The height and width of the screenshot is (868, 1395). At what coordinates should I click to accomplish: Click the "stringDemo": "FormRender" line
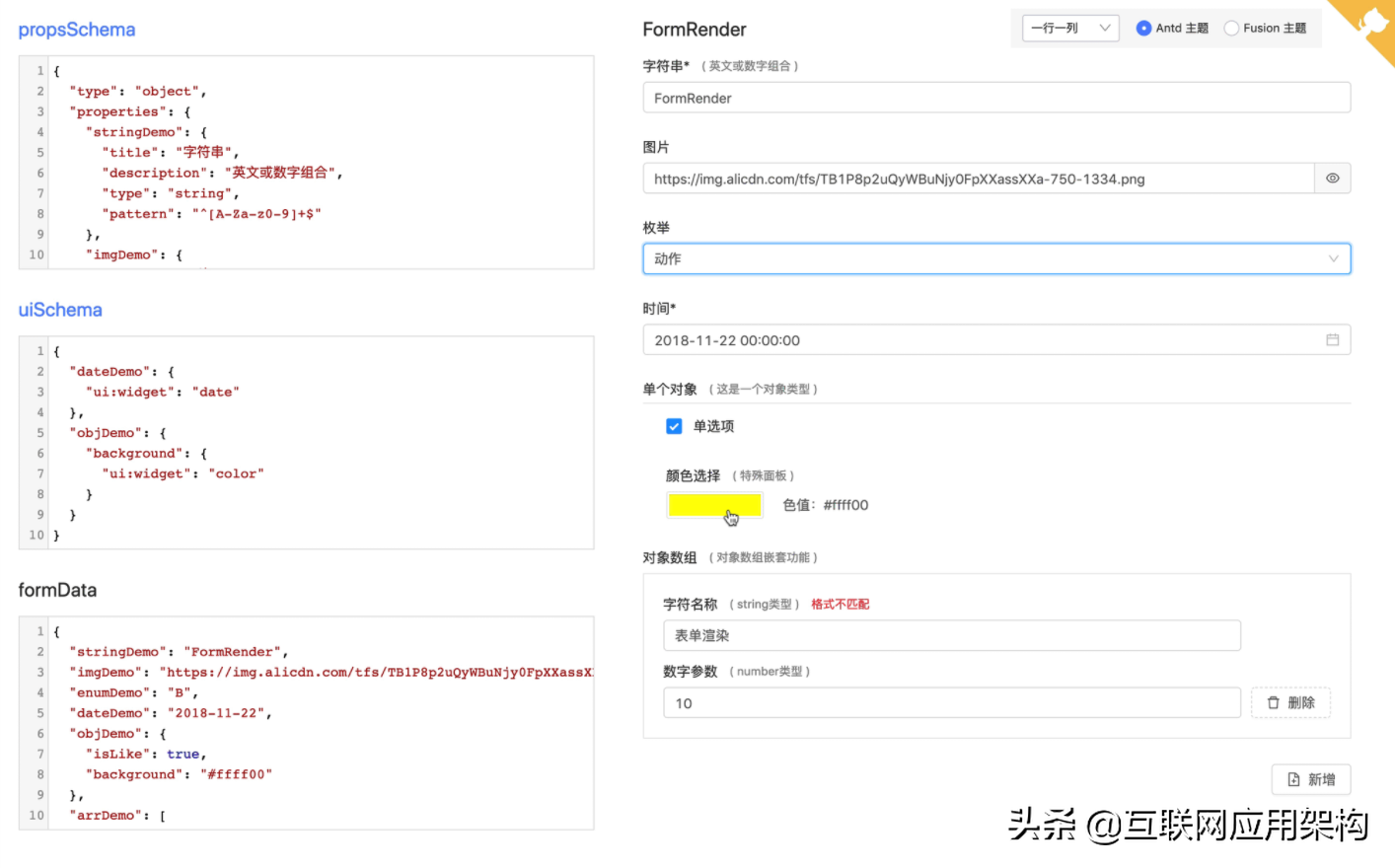tap(179, 652)
